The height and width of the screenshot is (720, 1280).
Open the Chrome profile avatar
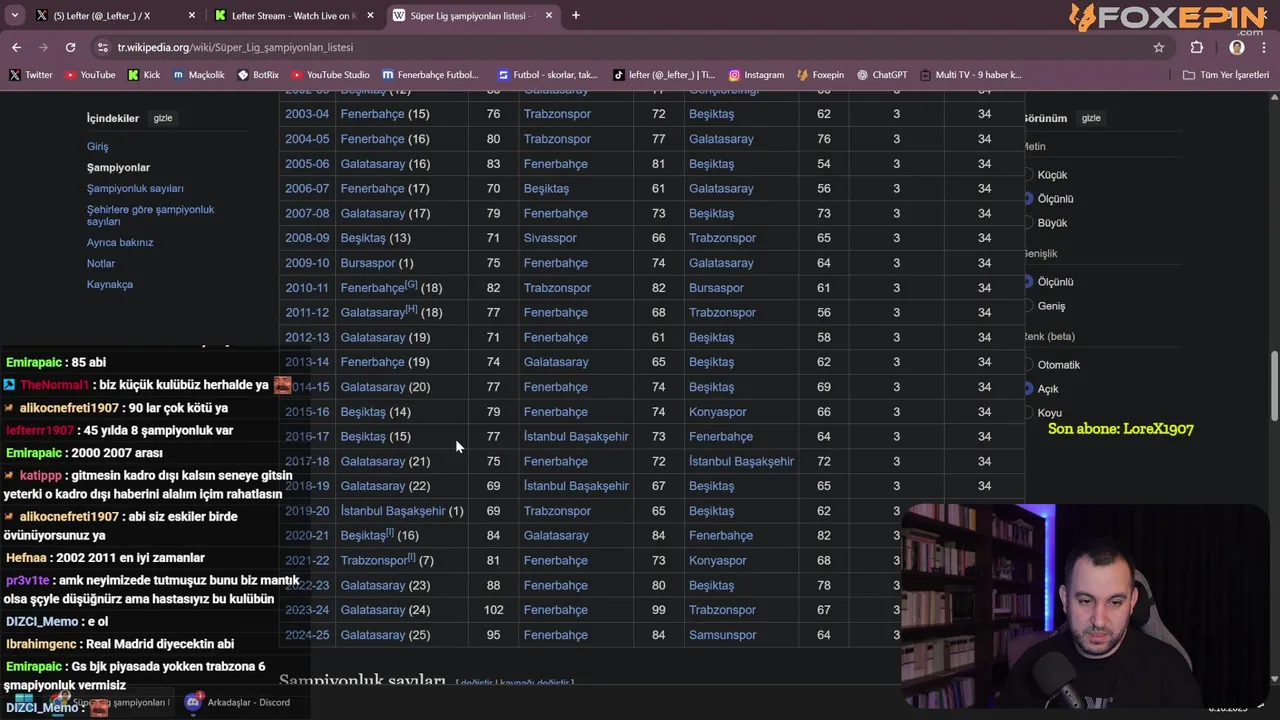click(x=1237, y=47)
